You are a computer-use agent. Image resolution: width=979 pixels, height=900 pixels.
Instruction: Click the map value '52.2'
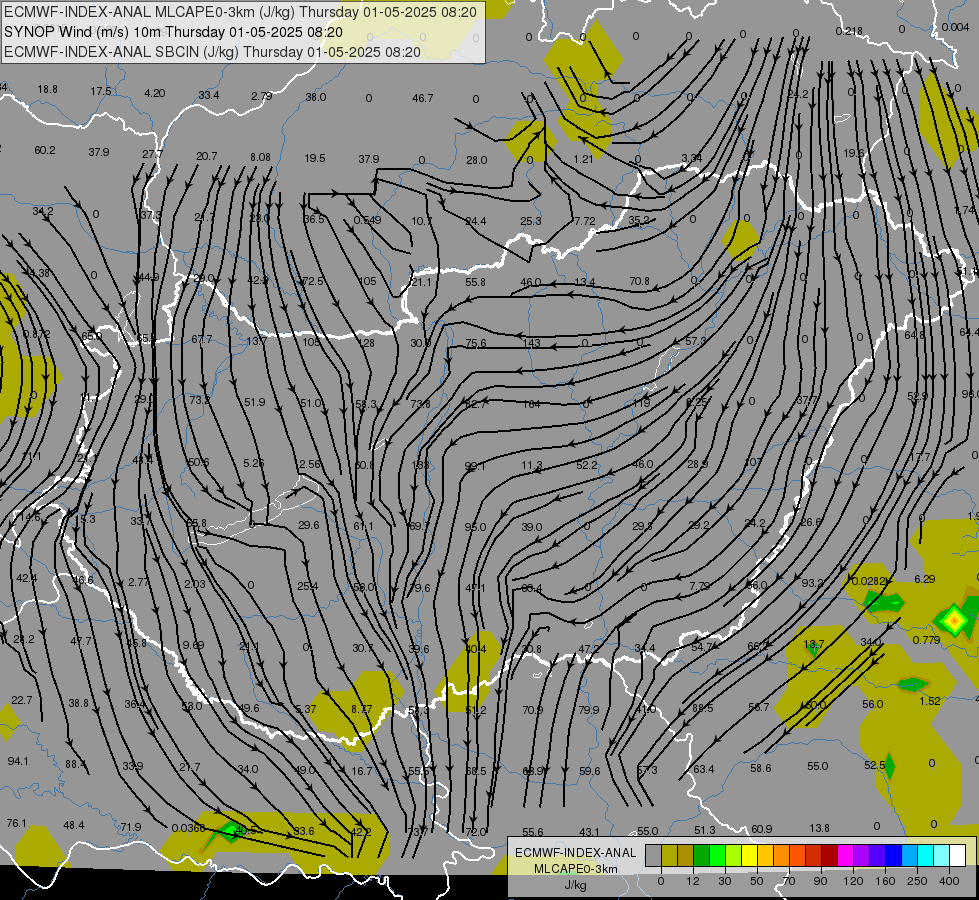coord(587,465)
